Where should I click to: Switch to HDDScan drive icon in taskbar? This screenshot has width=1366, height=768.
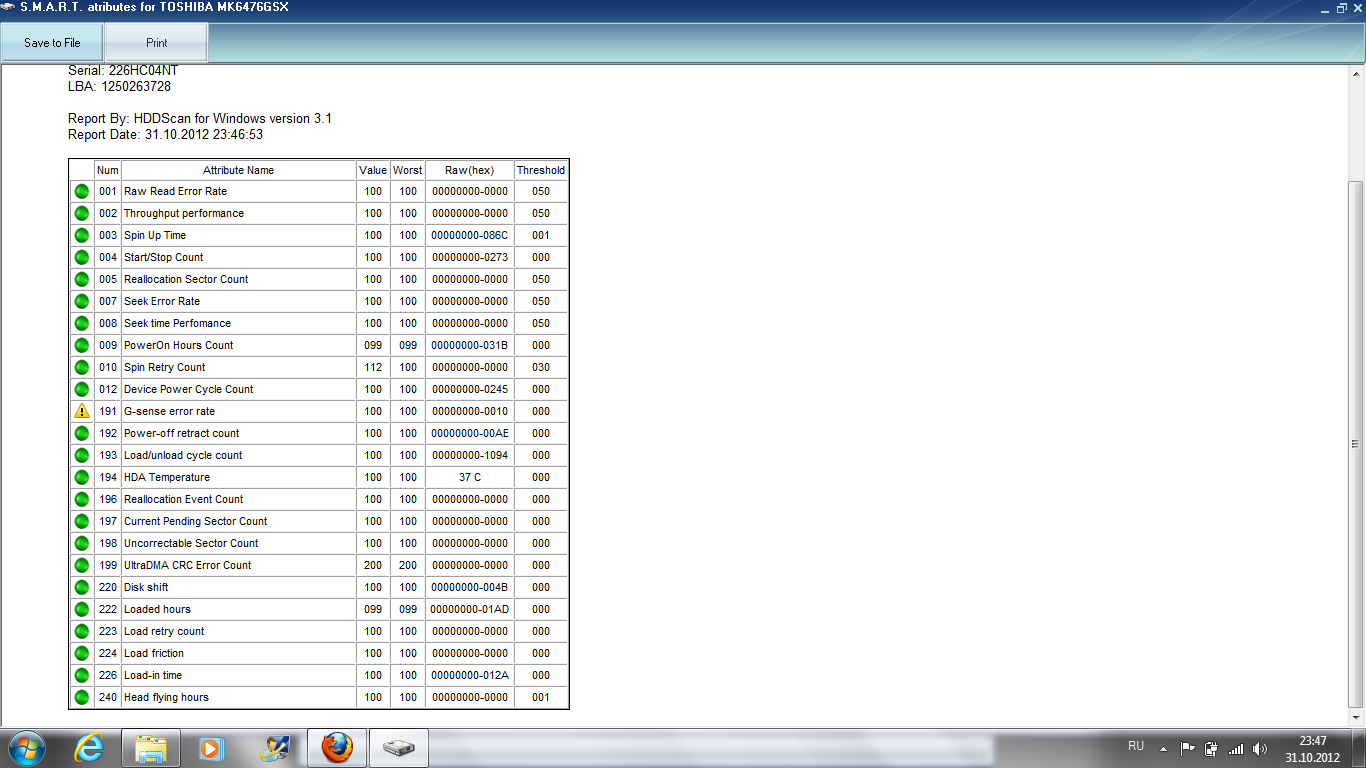click(399, 748)
